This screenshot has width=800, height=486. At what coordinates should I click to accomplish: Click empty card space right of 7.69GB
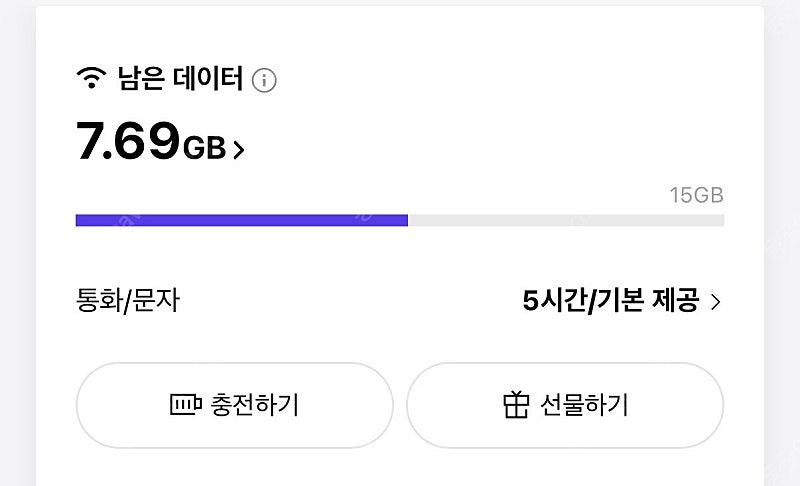pyautogui.click(x=485, y=143)
